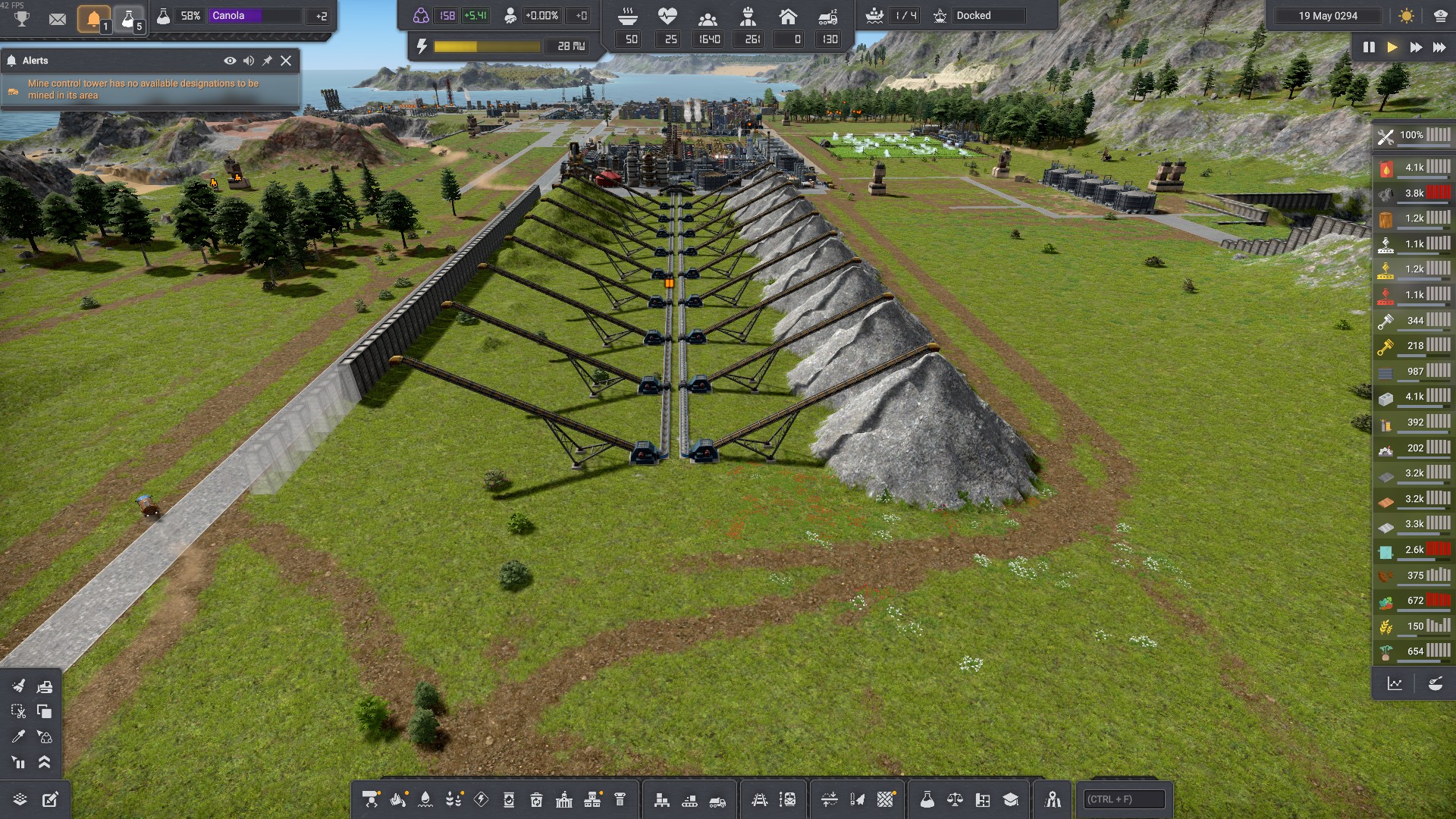The width and height of the screenshot is (1456, 819).
Task: Toggle alerts visibility eye icon
Action: pyautogui.click(x=229, y=61)
